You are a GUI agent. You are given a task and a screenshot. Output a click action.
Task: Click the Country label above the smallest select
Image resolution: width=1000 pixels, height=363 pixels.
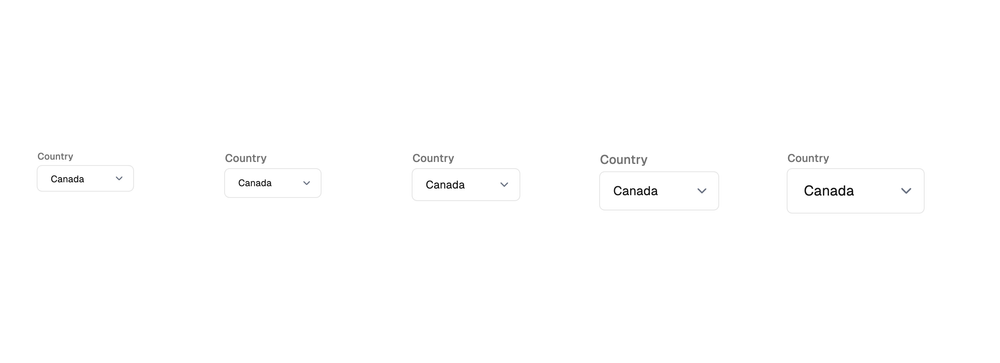(55, 156)
